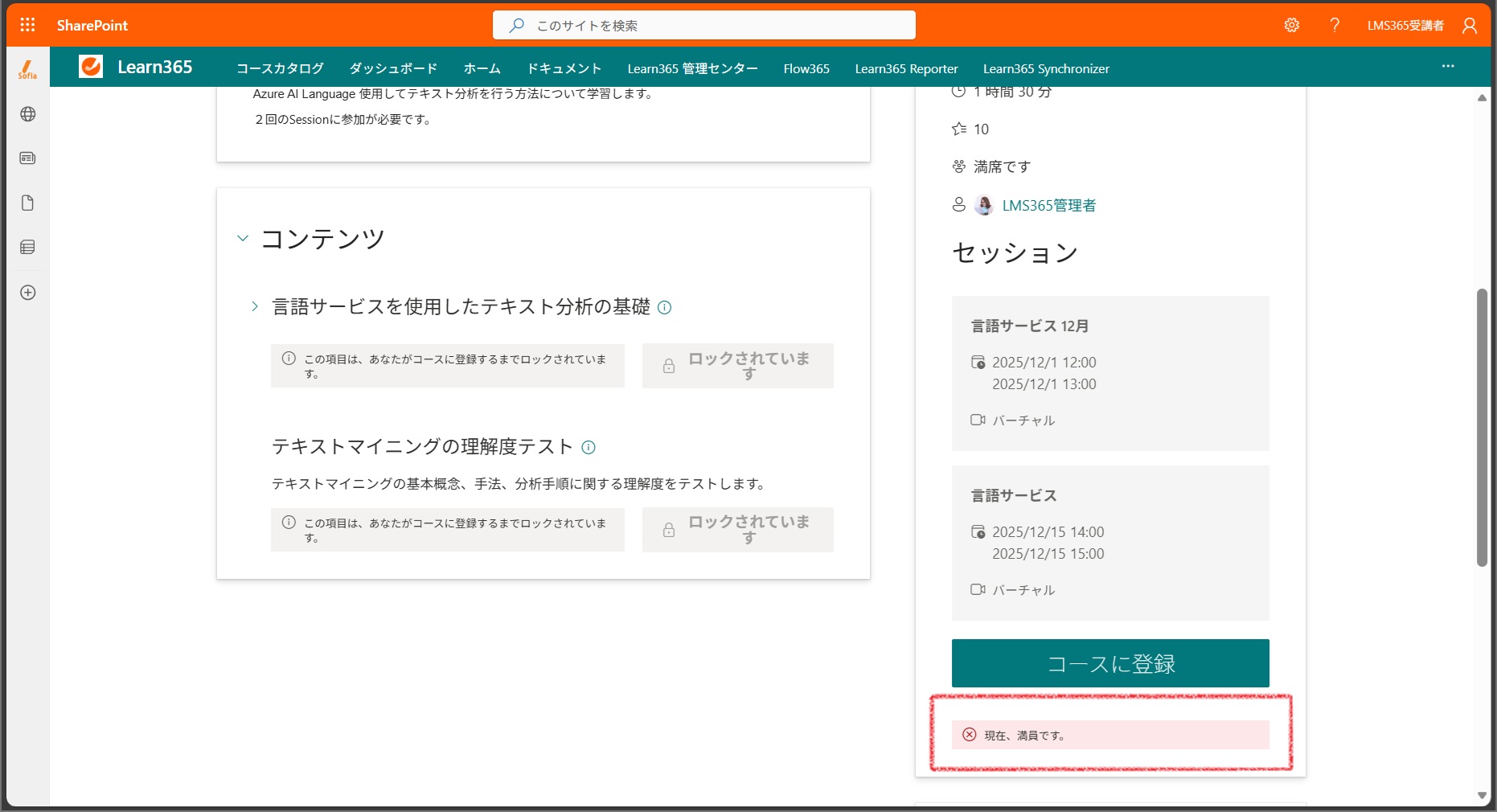Click the page vertical scrollbar thumb
The height and width of the screenshot is (812, 1497).
click(1482, 427)
